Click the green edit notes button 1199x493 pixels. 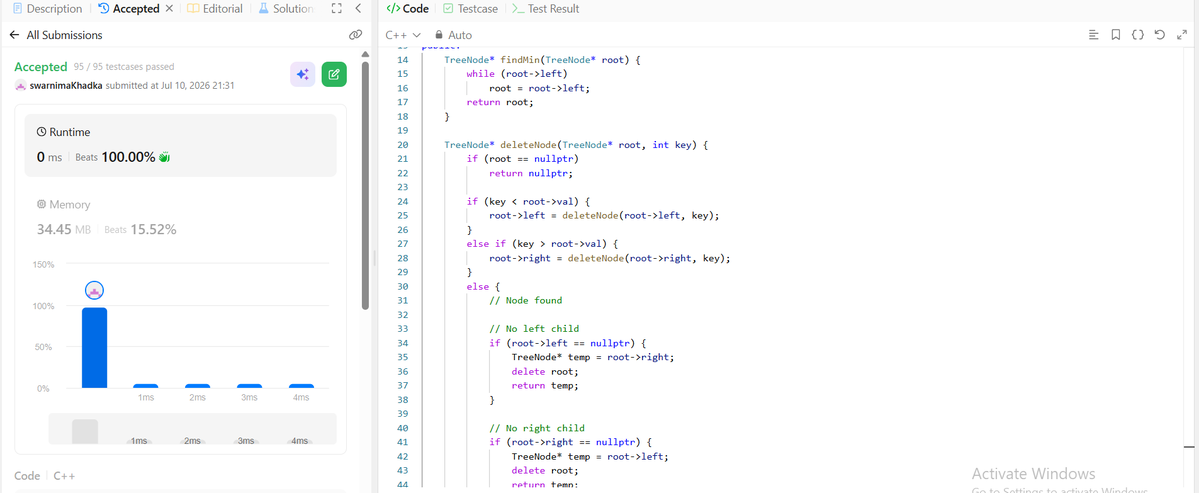point(334,74)
